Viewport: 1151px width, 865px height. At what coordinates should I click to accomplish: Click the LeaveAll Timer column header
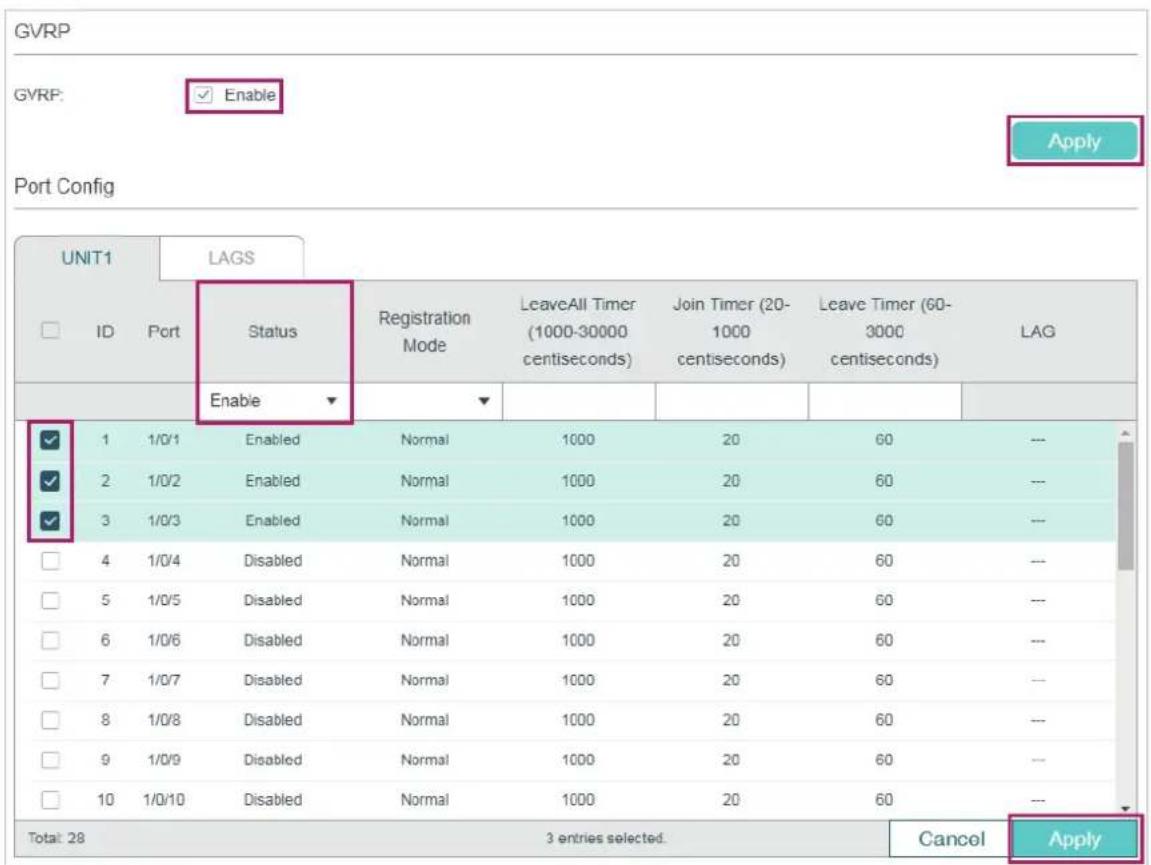578,331
